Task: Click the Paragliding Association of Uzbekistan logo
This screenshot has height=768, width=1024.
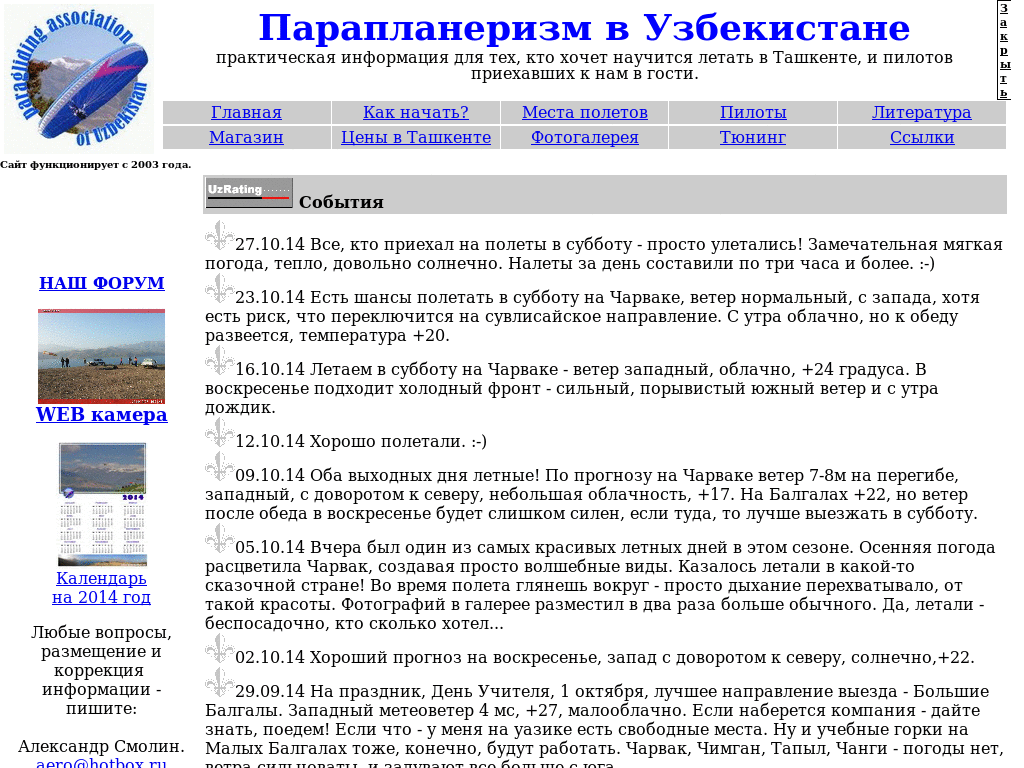Action: point(79,79)
